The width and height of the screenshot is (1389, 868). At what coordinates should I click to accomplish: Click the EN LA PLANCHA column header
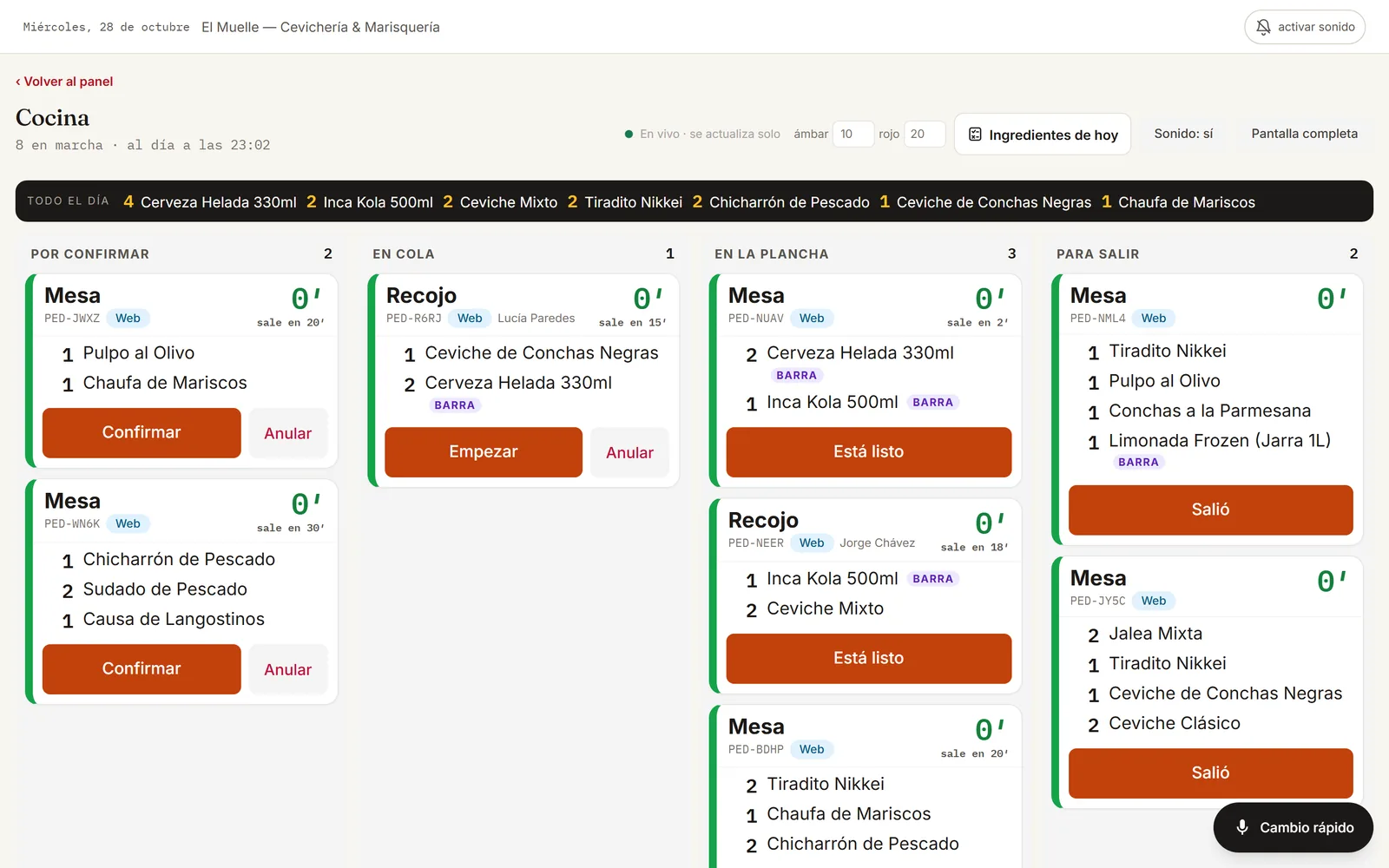point(772,254)
